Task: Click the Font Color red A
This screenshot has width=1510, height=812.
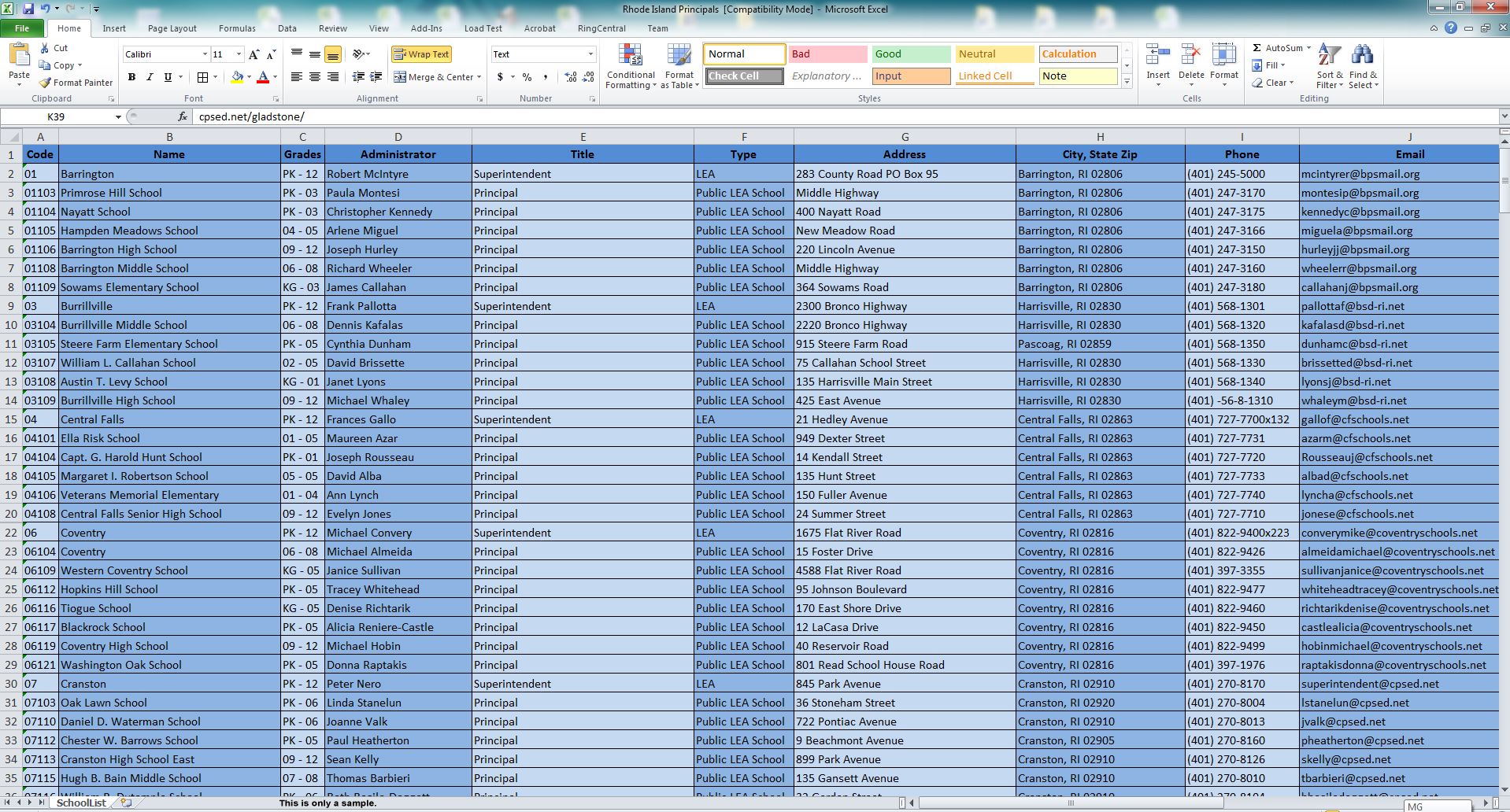Action: click(x=263, y=77)
